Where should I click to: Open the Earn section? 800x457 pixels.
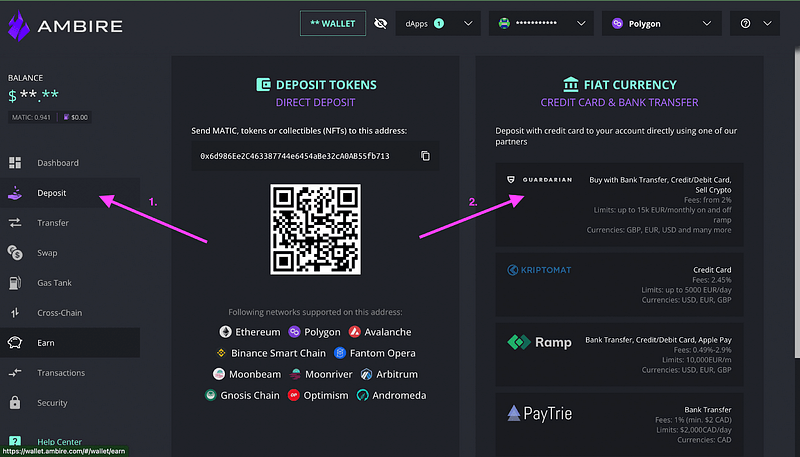(70, 343)
